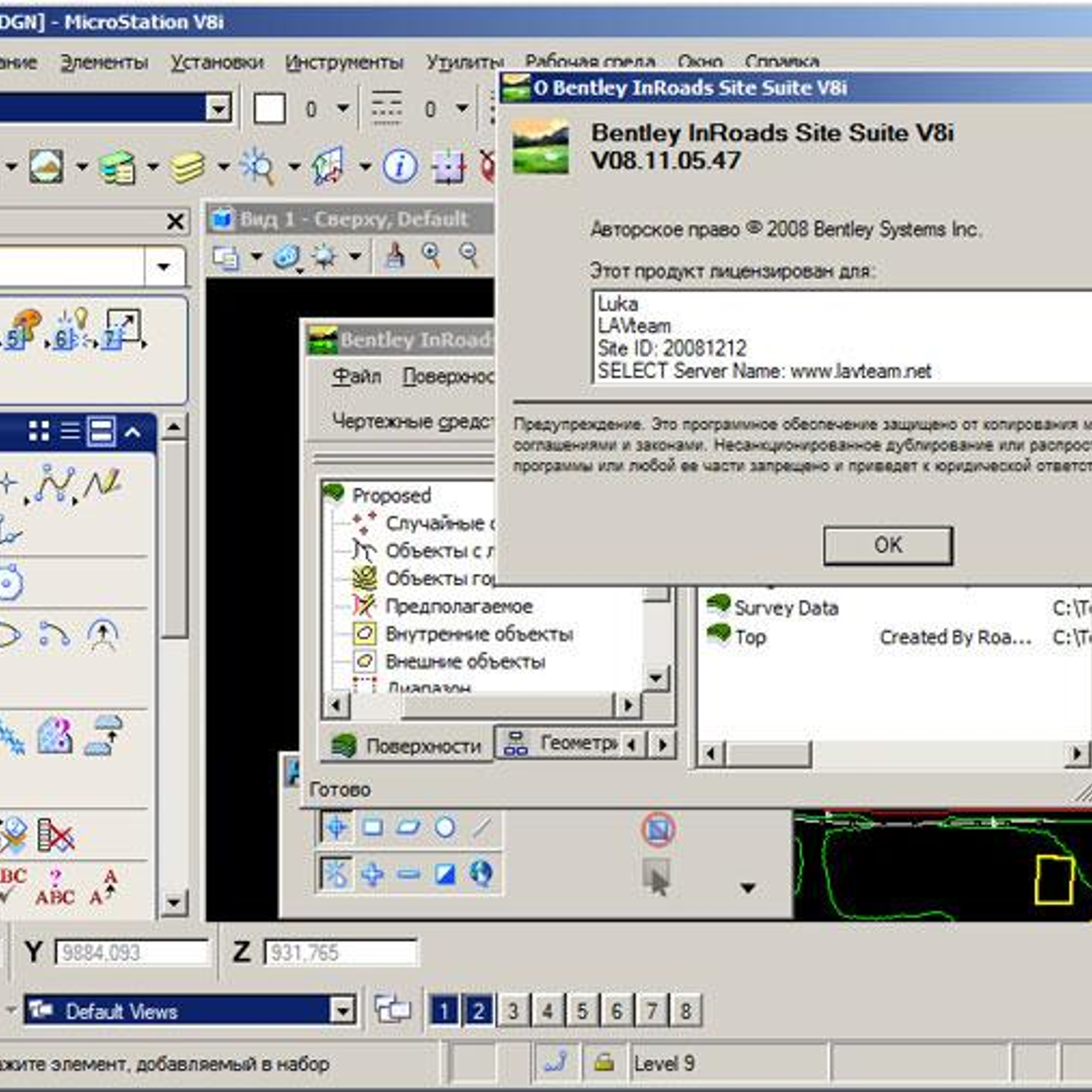Expand dropdown beside landscape picture icon
Screen dimensions: 1092x1092
(82, 167)
